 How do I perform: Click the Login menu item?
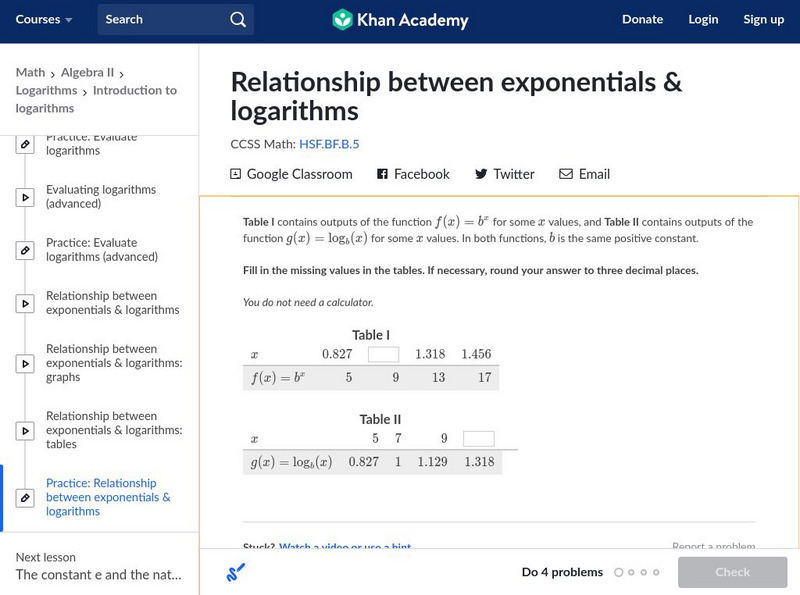pos(703,20)
